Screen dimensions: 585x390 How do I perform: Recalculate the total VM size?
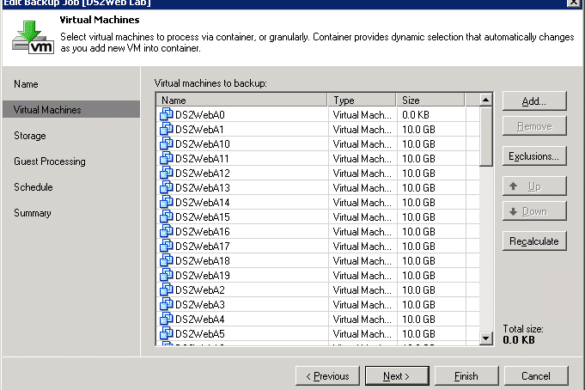coord(534,241)
